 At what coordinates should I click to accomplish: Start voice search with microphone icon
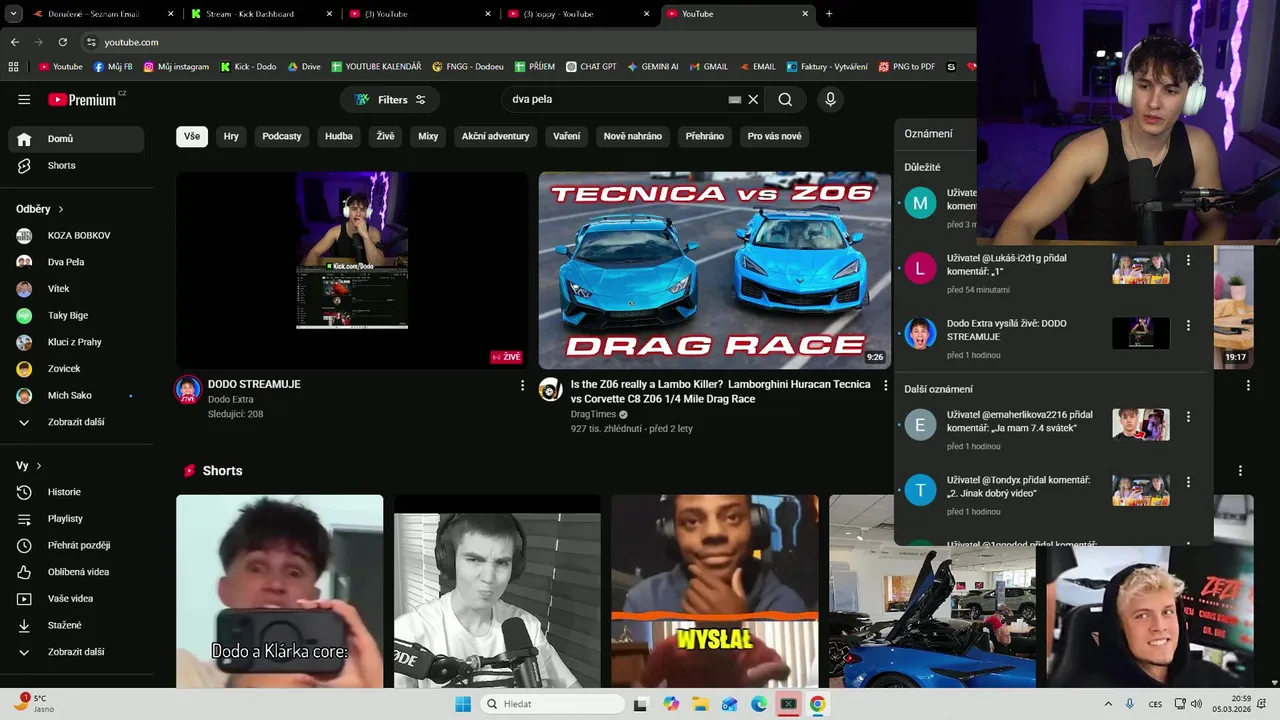[x=829, y=99]
